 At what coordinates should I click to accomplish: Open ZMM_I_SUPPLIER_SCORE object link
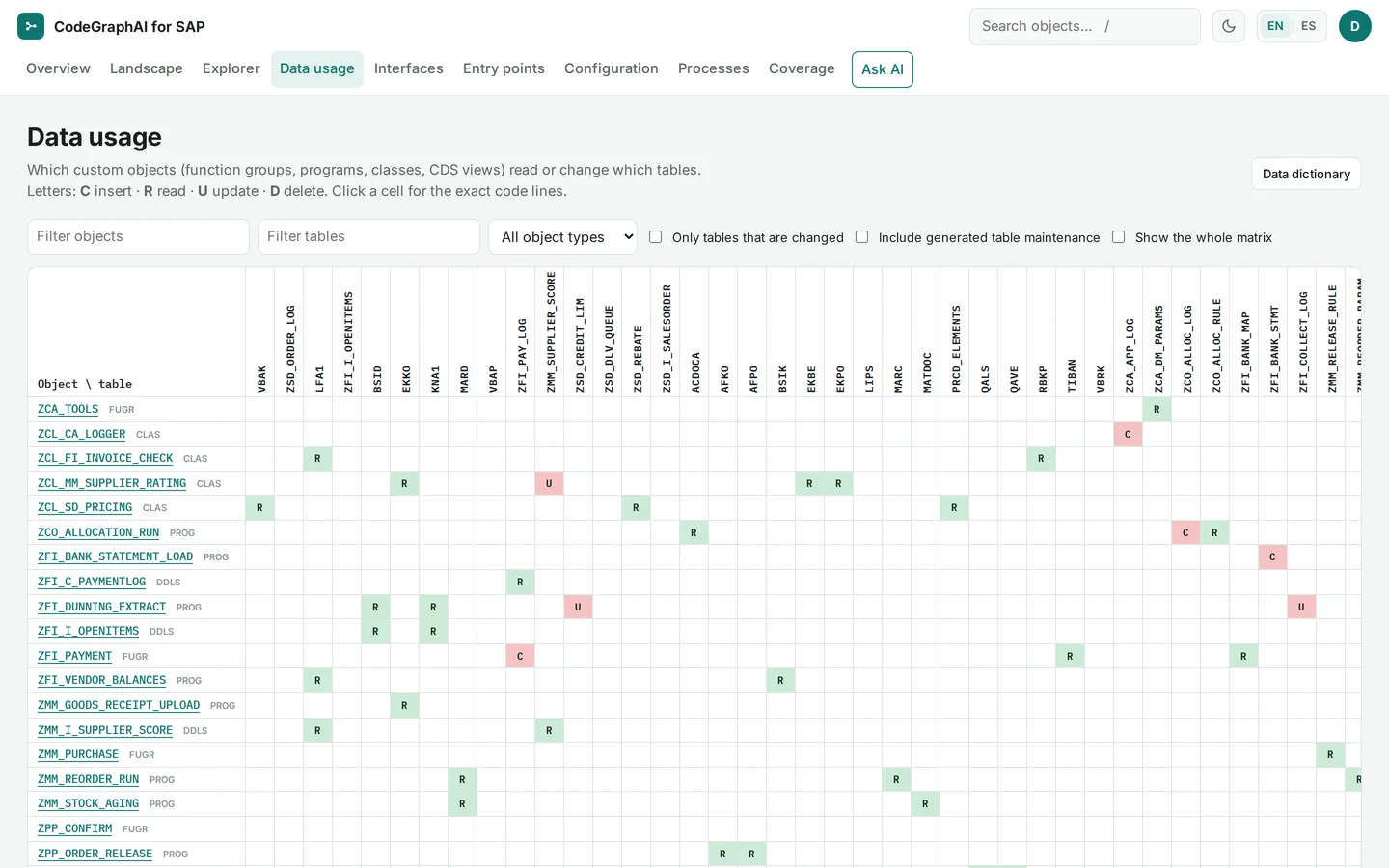tap(105, 731)
